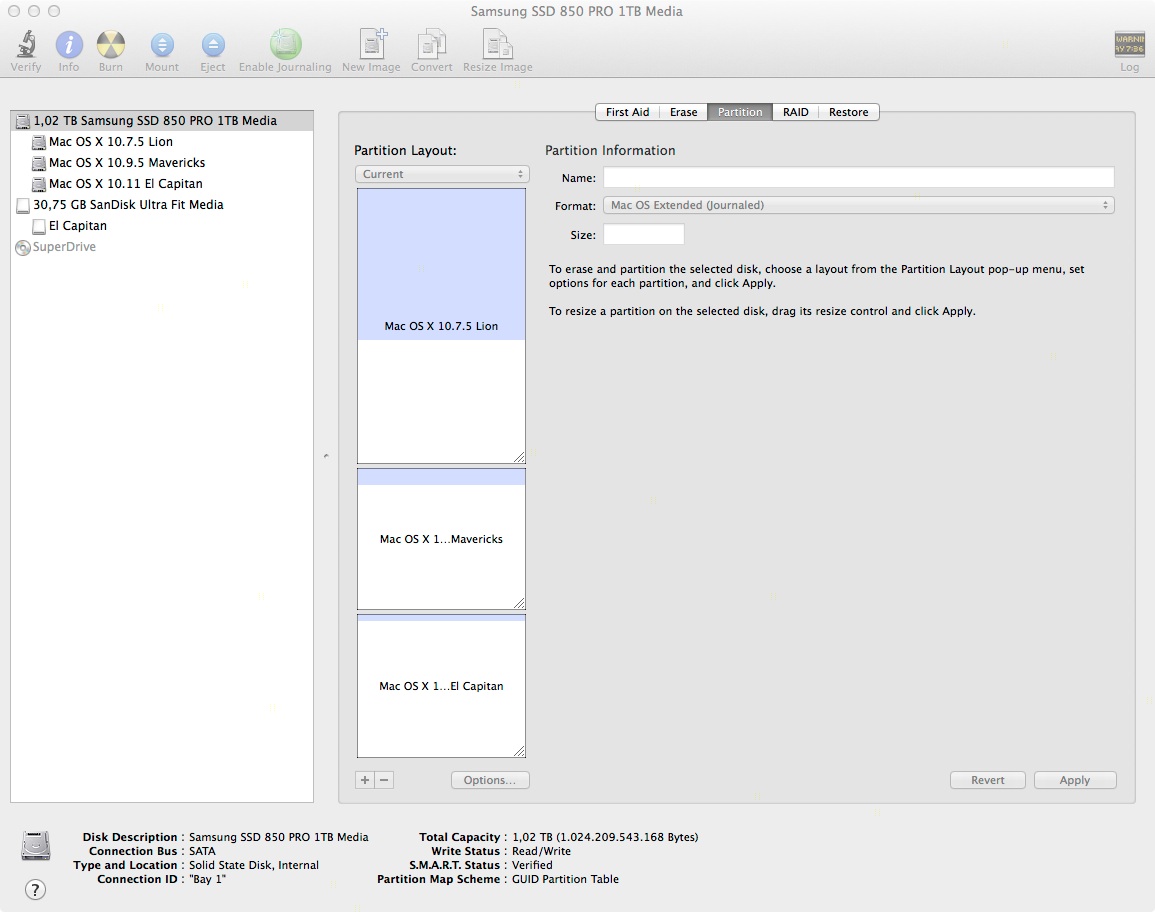Click the Write Status Read/Write value
The height and width of the screenshot is (912, 1155).
point(541,851)
